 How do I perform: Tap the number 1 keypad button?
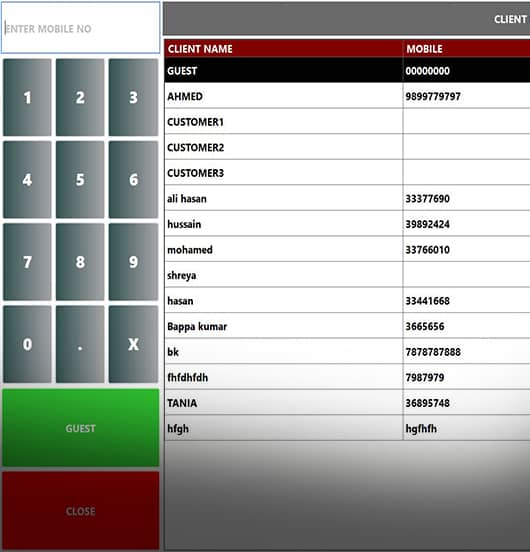(x=27, y=97)
